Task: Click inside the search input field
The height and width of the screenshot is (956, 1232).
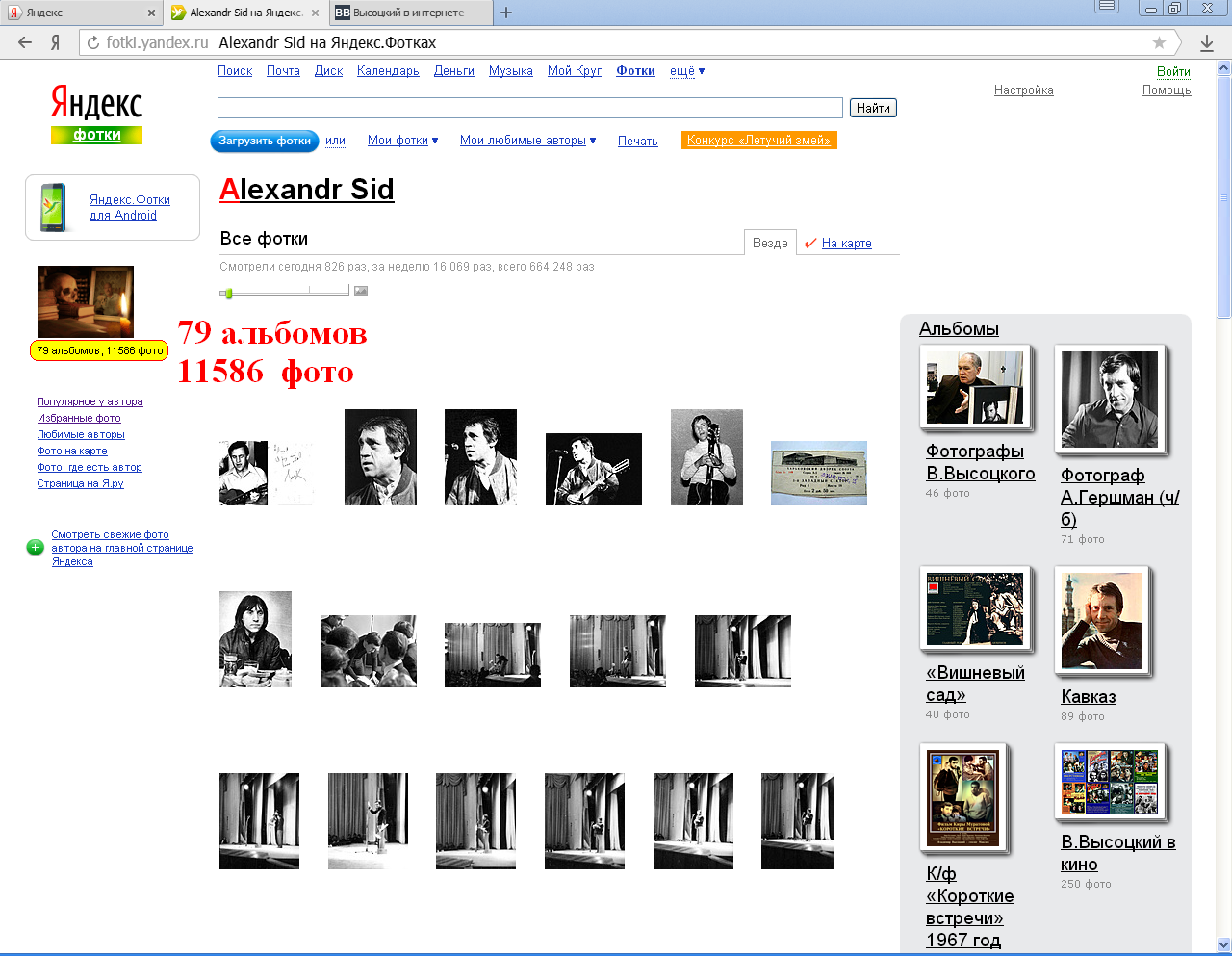Action: tap(530, 108)
